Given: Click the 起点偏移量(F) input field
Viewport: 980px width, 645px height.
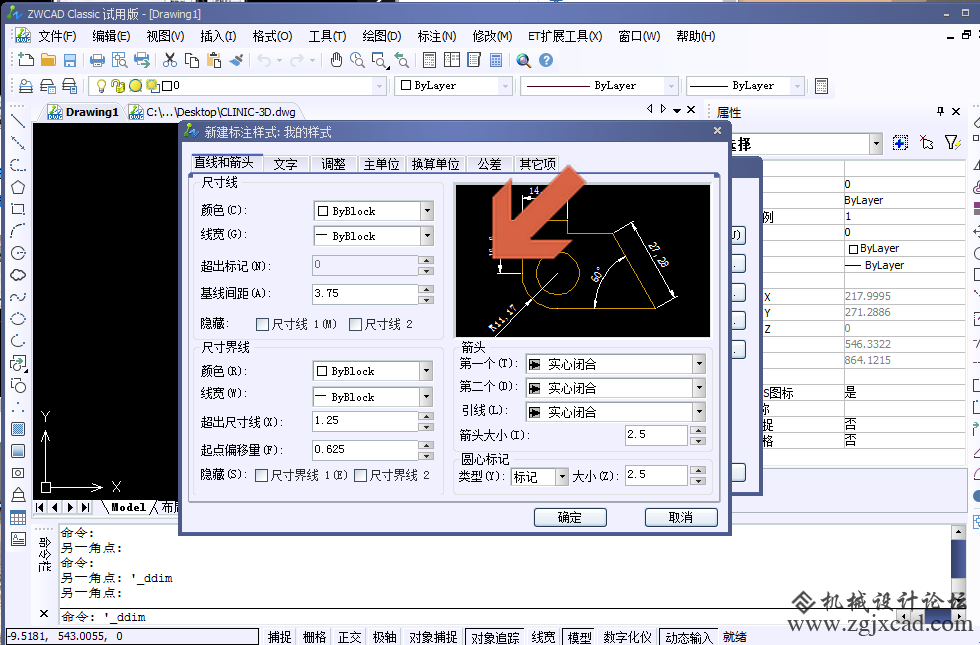Looking at the screenshot, I should coord(365,449).
